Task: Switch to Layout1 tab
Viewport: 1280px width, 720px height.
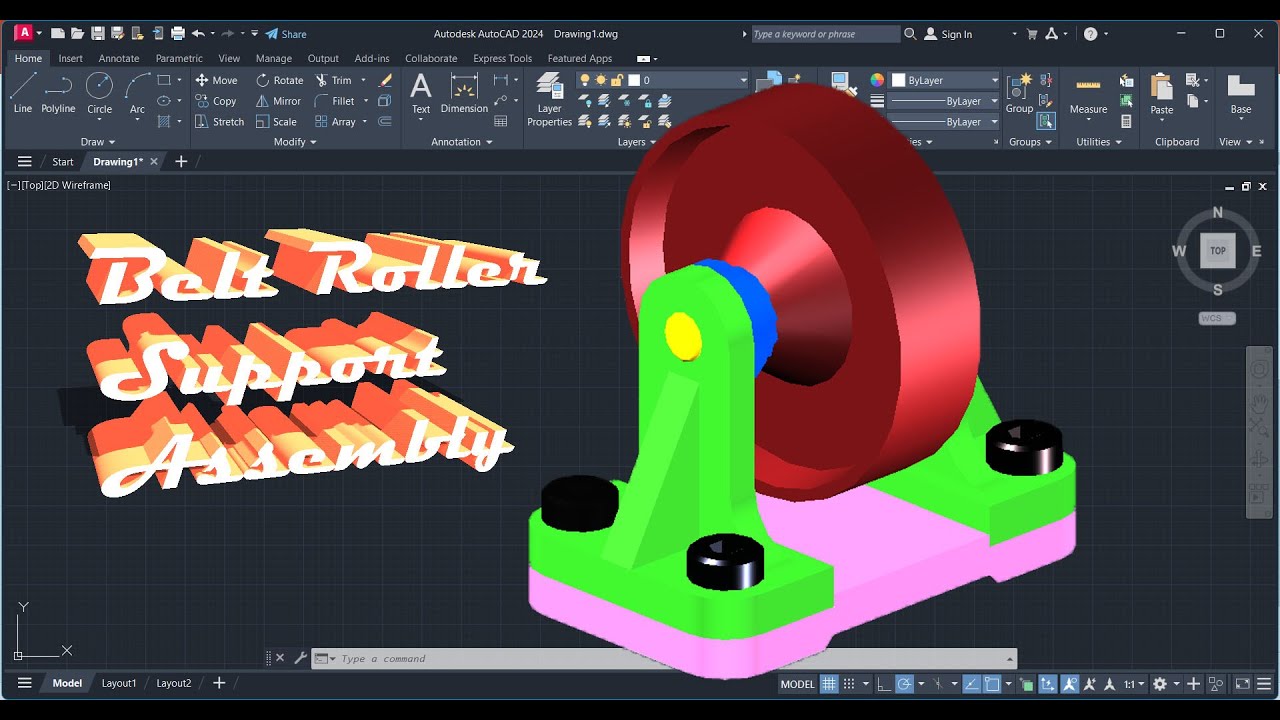Action: [118, 683]
